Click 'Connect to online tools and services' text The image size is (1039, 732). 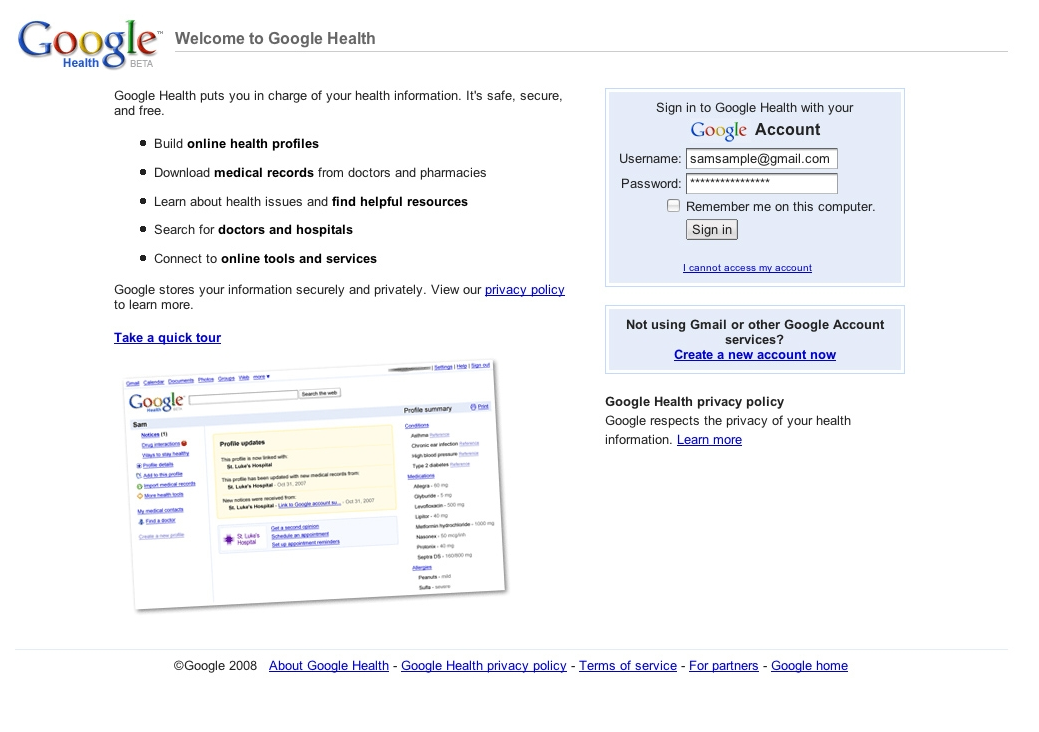point(265,258)
